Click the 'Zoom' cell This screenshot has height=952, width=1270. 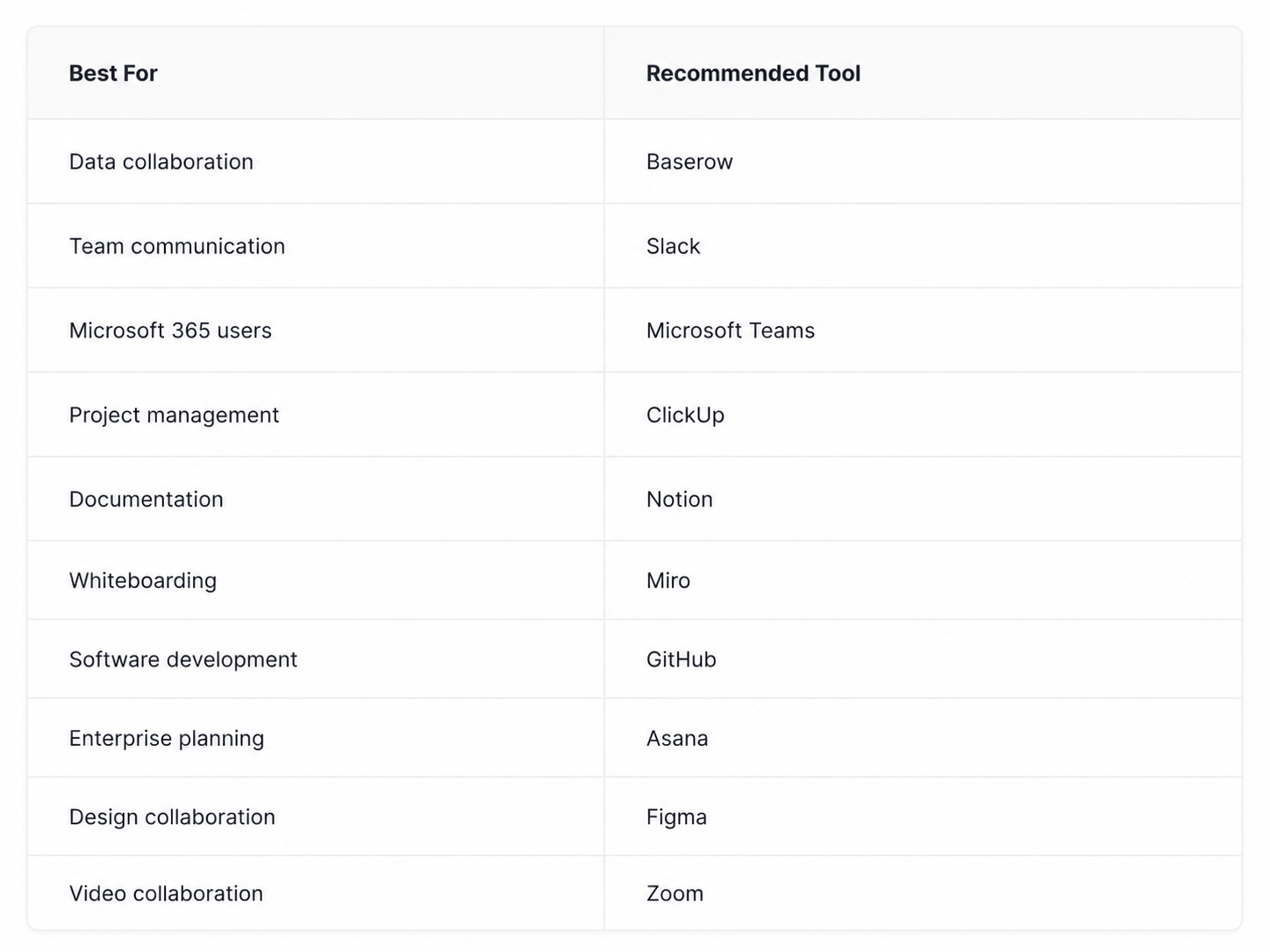[x=923, y=893]
